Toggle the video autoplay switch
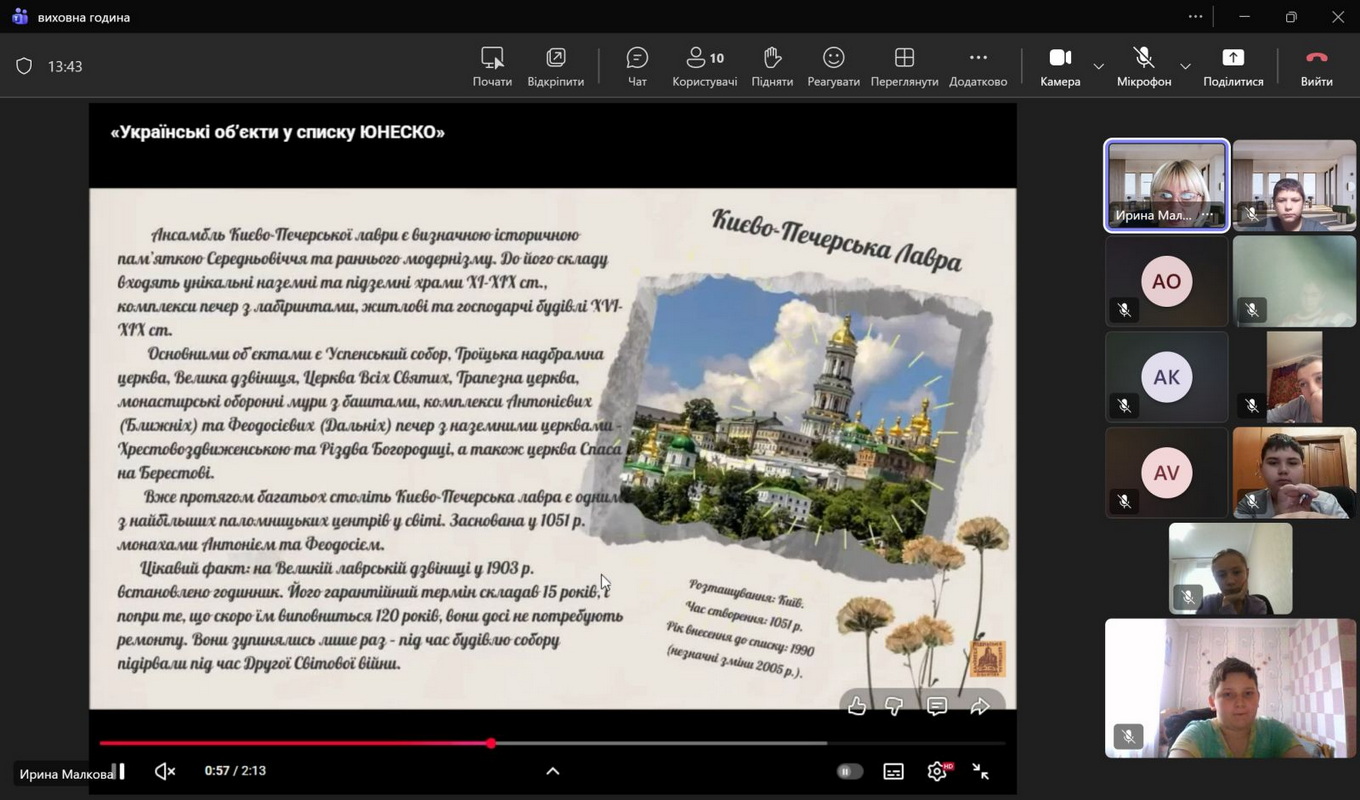The height and width of the screenshot is (800, 1360). tap(849, 771)
